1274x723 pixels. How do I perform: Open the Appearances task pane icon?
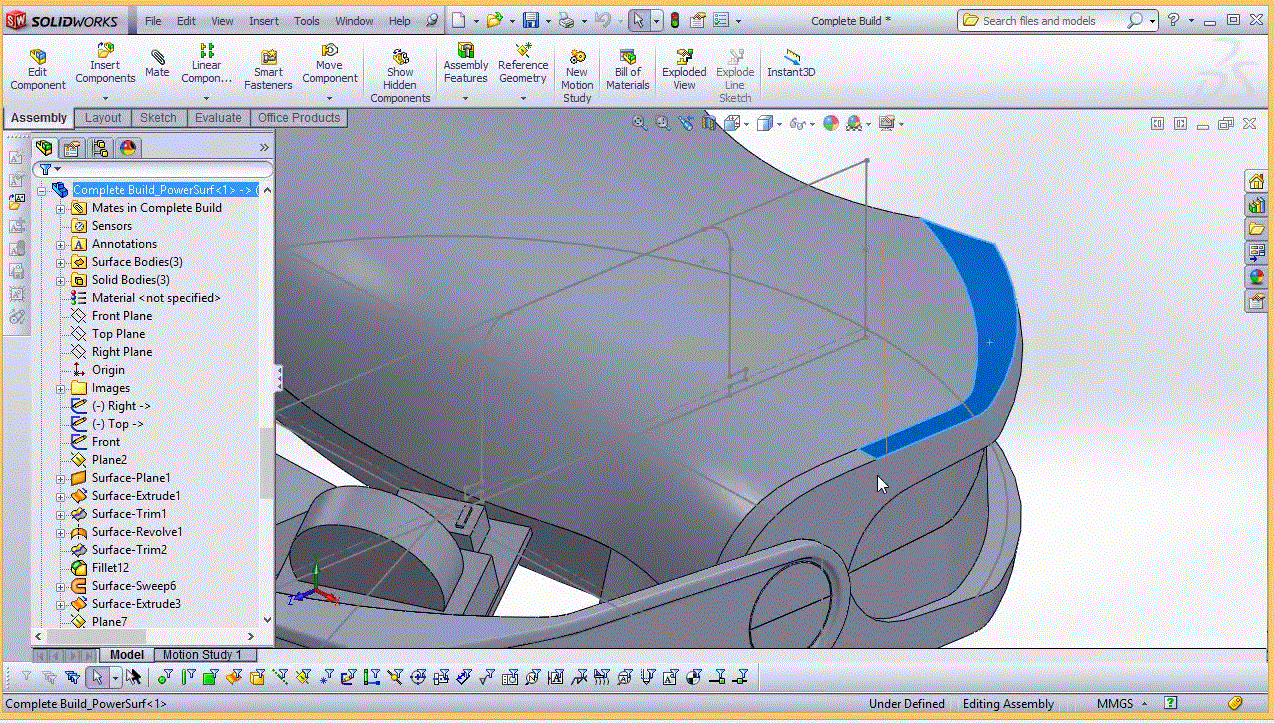[x=1256, y=277]
